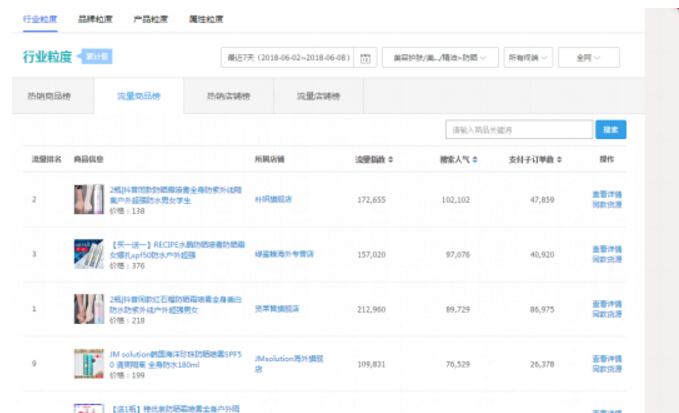Expand the 全网 dropdown
679x413 pixels.
tap(588, 58)
